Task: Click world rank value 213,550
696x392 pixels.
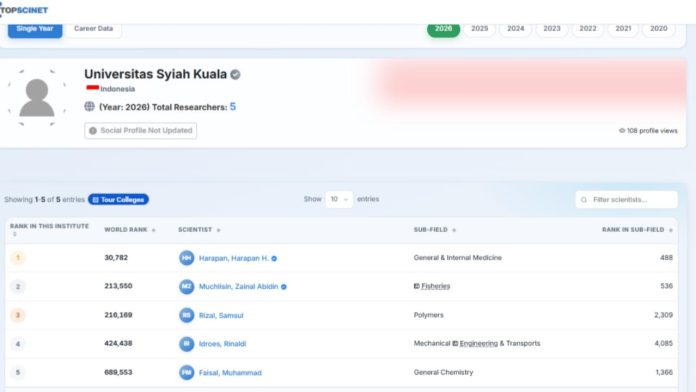Action: 118,286
